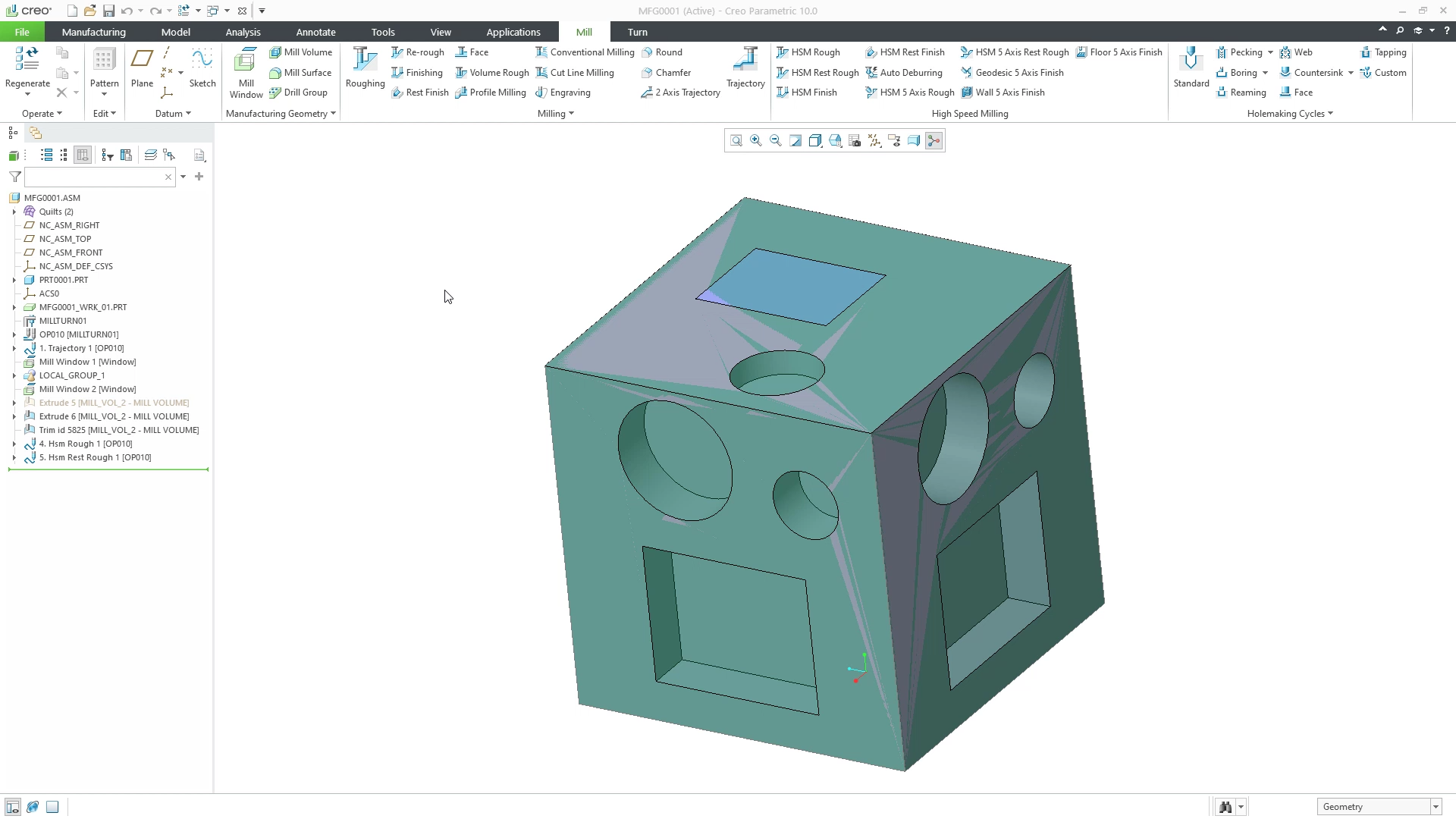Screen dimensions: 1456x819
Task: Click inside the model tree search field
Action: click(99, 177)
